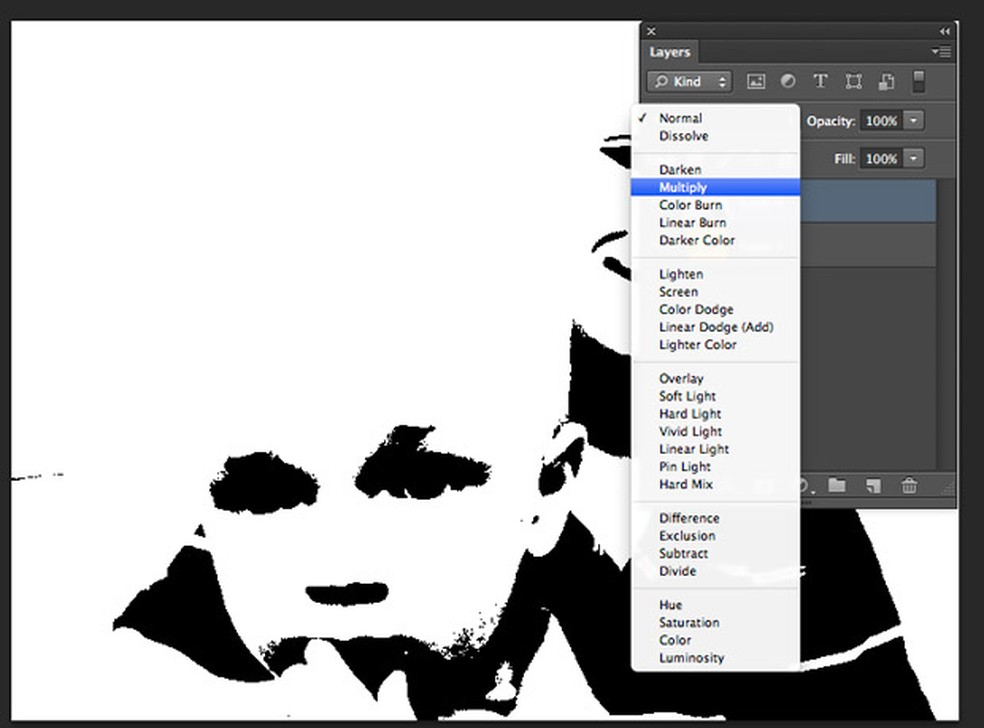Filter layers by shape layer type

853,82
